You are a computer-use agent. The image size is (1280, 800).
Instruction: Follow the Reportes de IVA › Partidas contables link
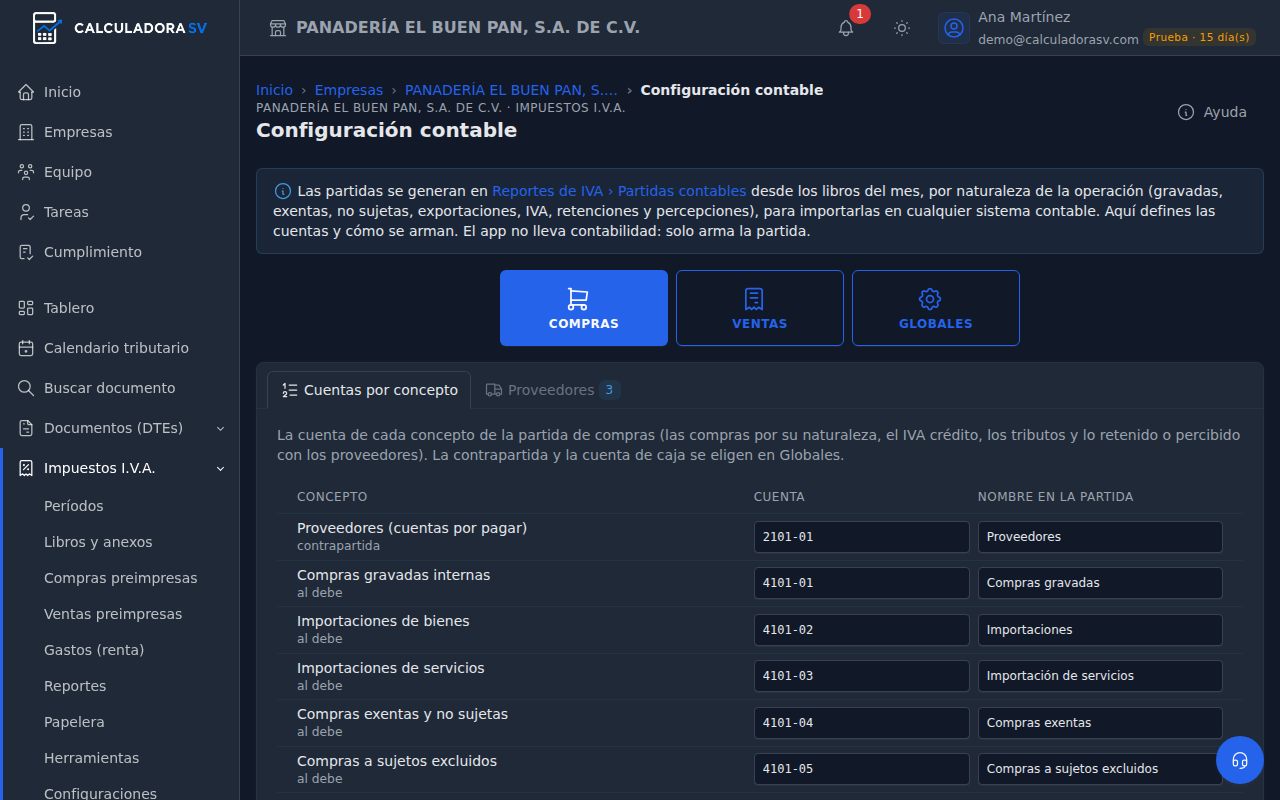pos(619,191)
